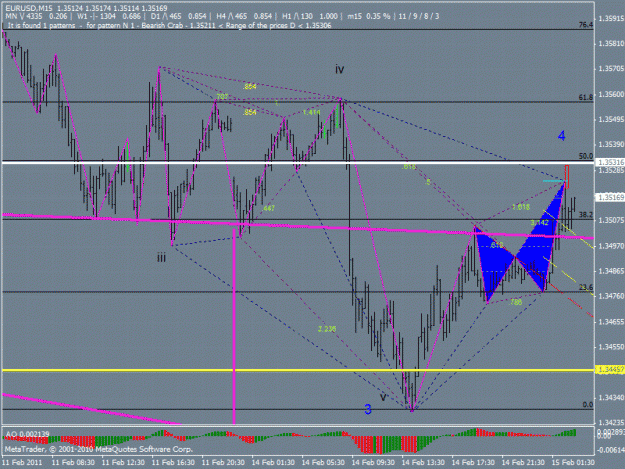The image size is (625, 469).
Task: Click the 1.34340 price axis label
Action: click(x=611, y=398)
